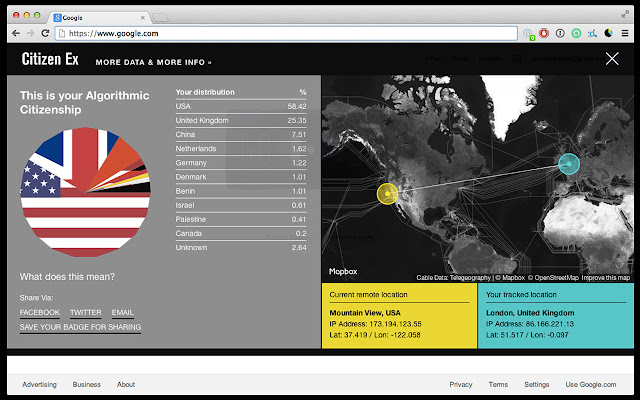This screenshot has width=640, height=400.
Task: Open the Chrome hamburger menu
Action: pos(626,33)
